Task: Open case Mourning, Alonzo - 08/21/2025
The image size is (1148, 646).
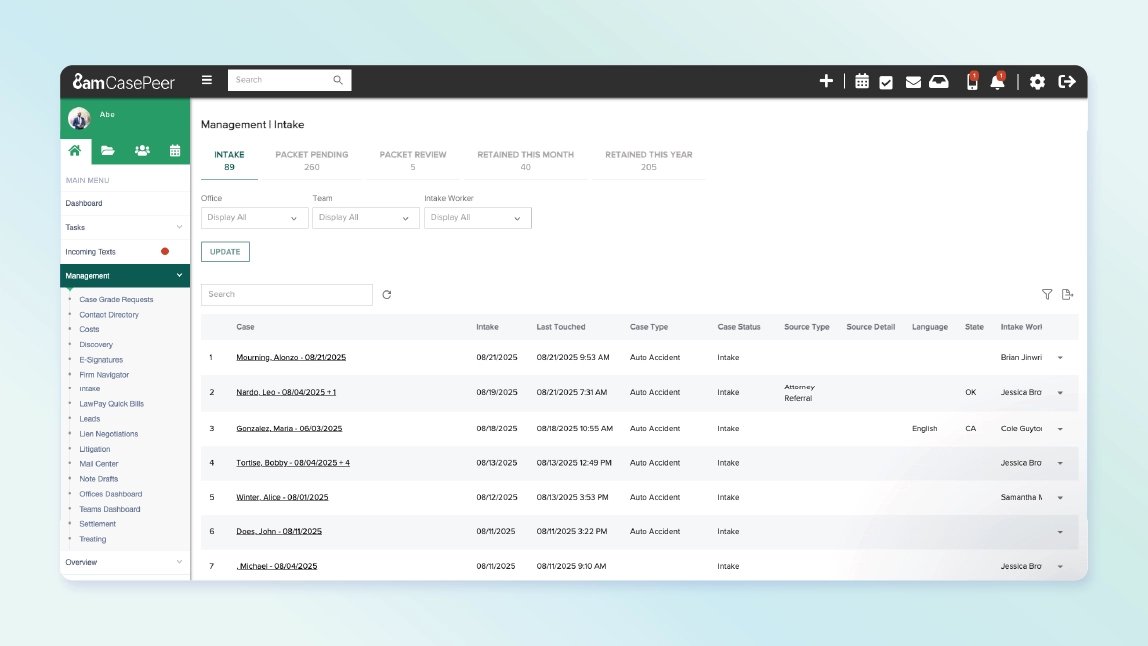Action: tap(291, 357)
